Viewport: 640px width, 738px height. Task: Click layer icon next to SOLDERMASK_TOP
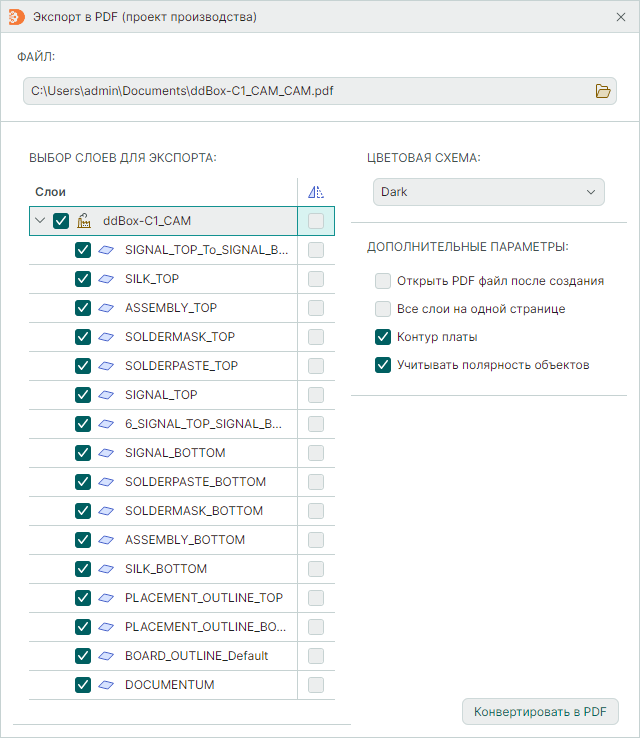point(106,337)
